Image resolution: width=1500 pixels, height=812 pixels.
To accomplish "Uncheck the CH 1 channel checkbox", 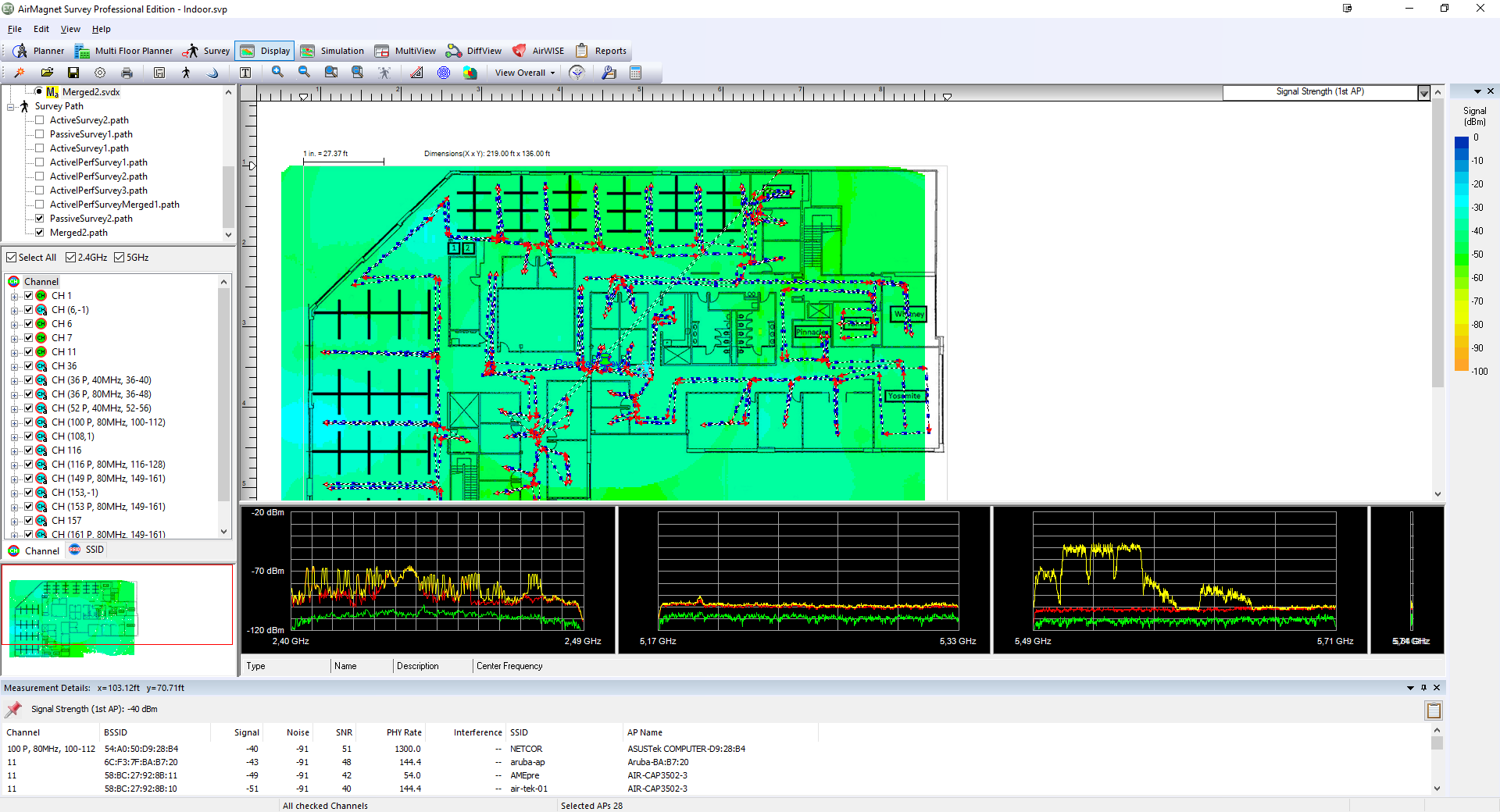I will [x=29, y=296].
